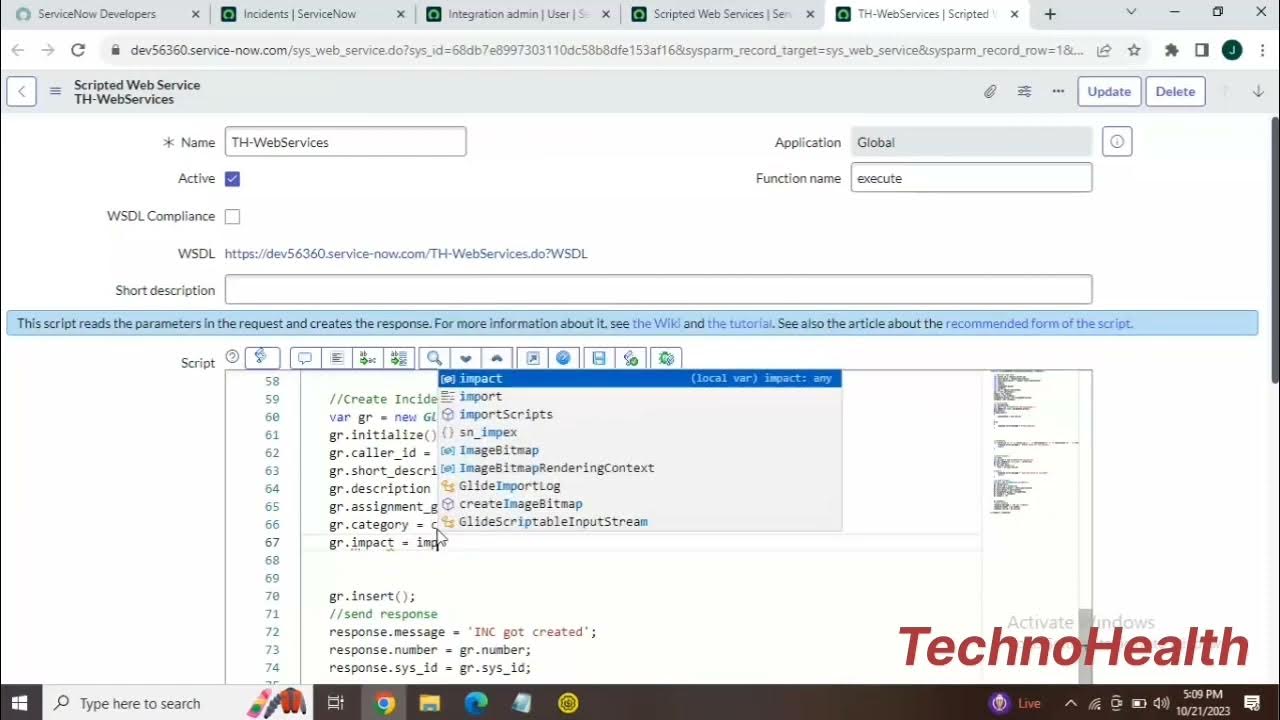Screen dimensions: 1280x720
Task: Open the Windows Start menu
Action: point(20,703)
